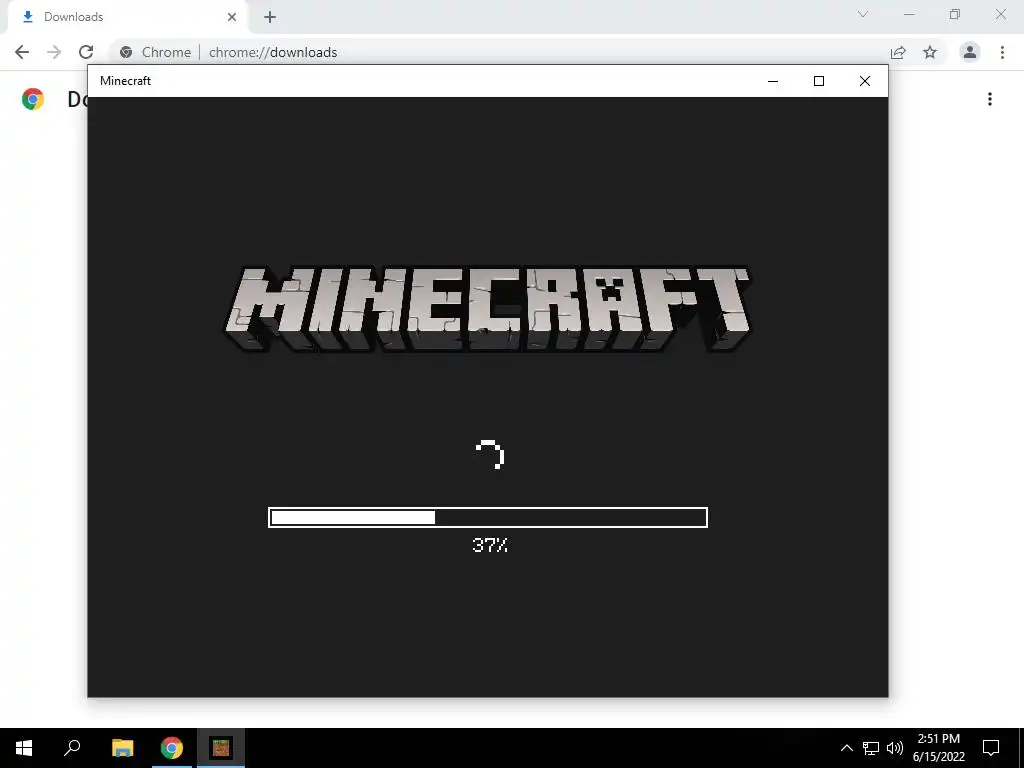1024x768 pixels.
Task: Close the Chrome window
Action: [1000, 14]
